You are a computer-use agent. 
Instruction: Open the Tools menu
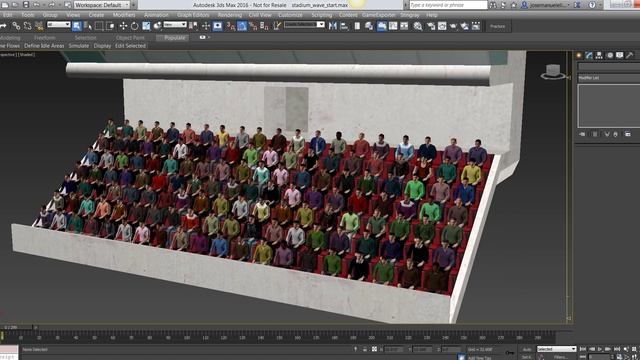[28, 15]
